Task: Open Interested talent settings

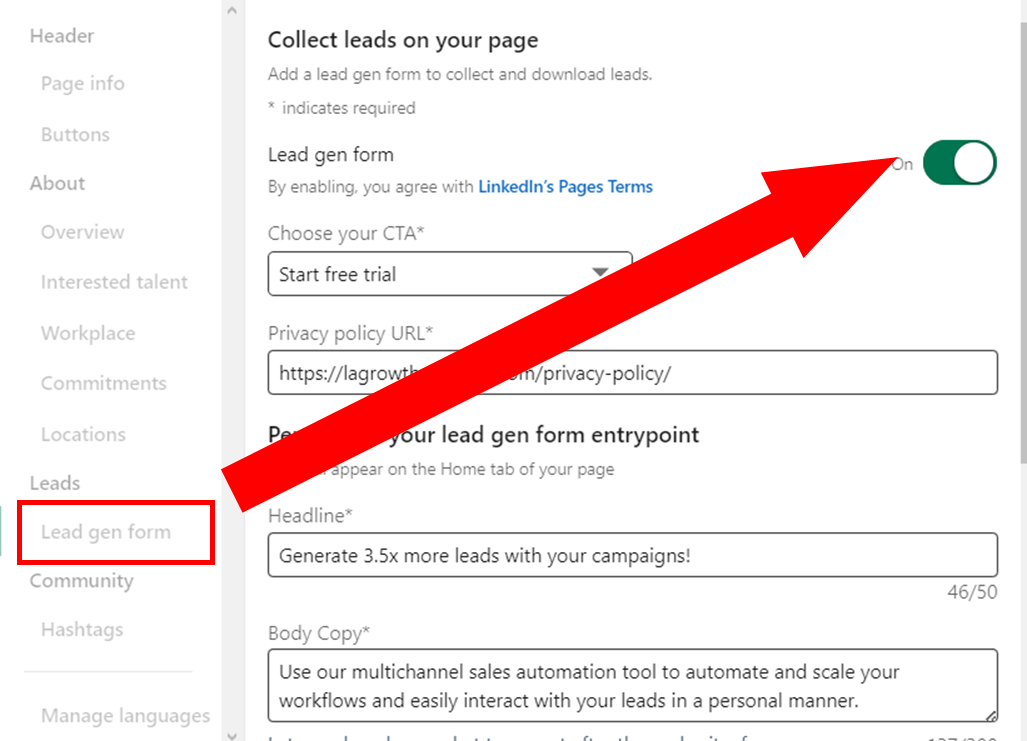Action: point(114,283)
